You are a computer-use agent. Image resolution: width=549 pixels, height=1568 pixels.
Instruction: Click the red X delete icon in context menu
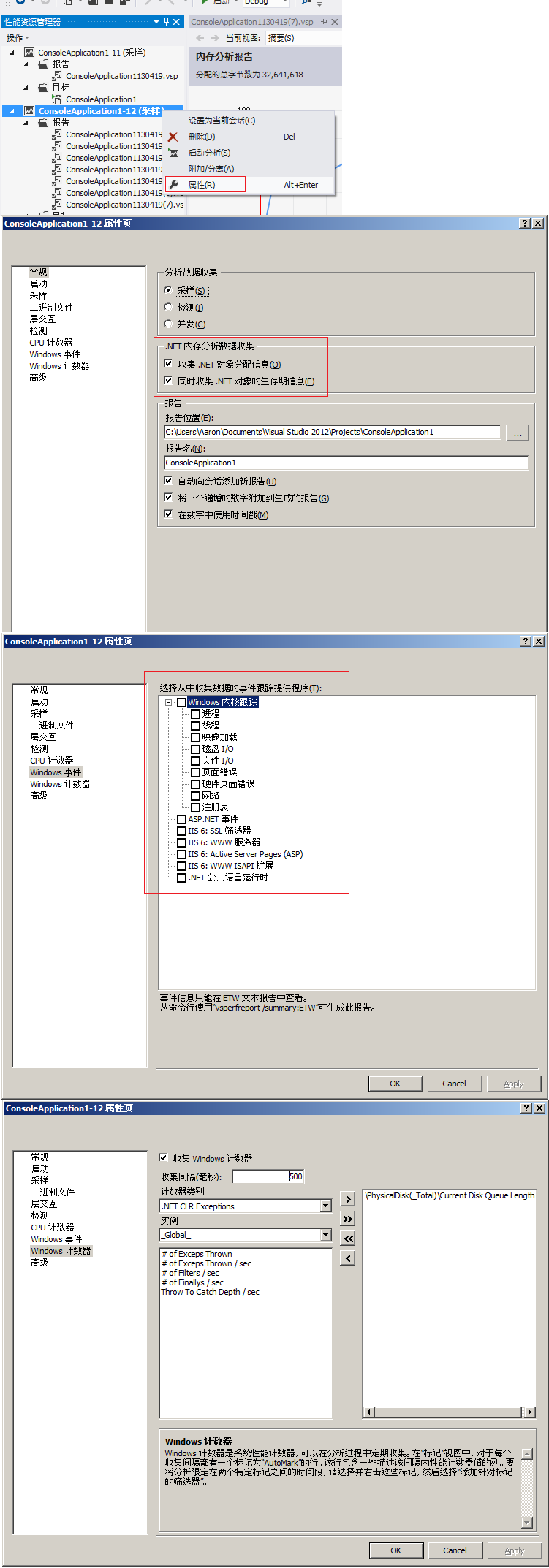click(173, 137)
